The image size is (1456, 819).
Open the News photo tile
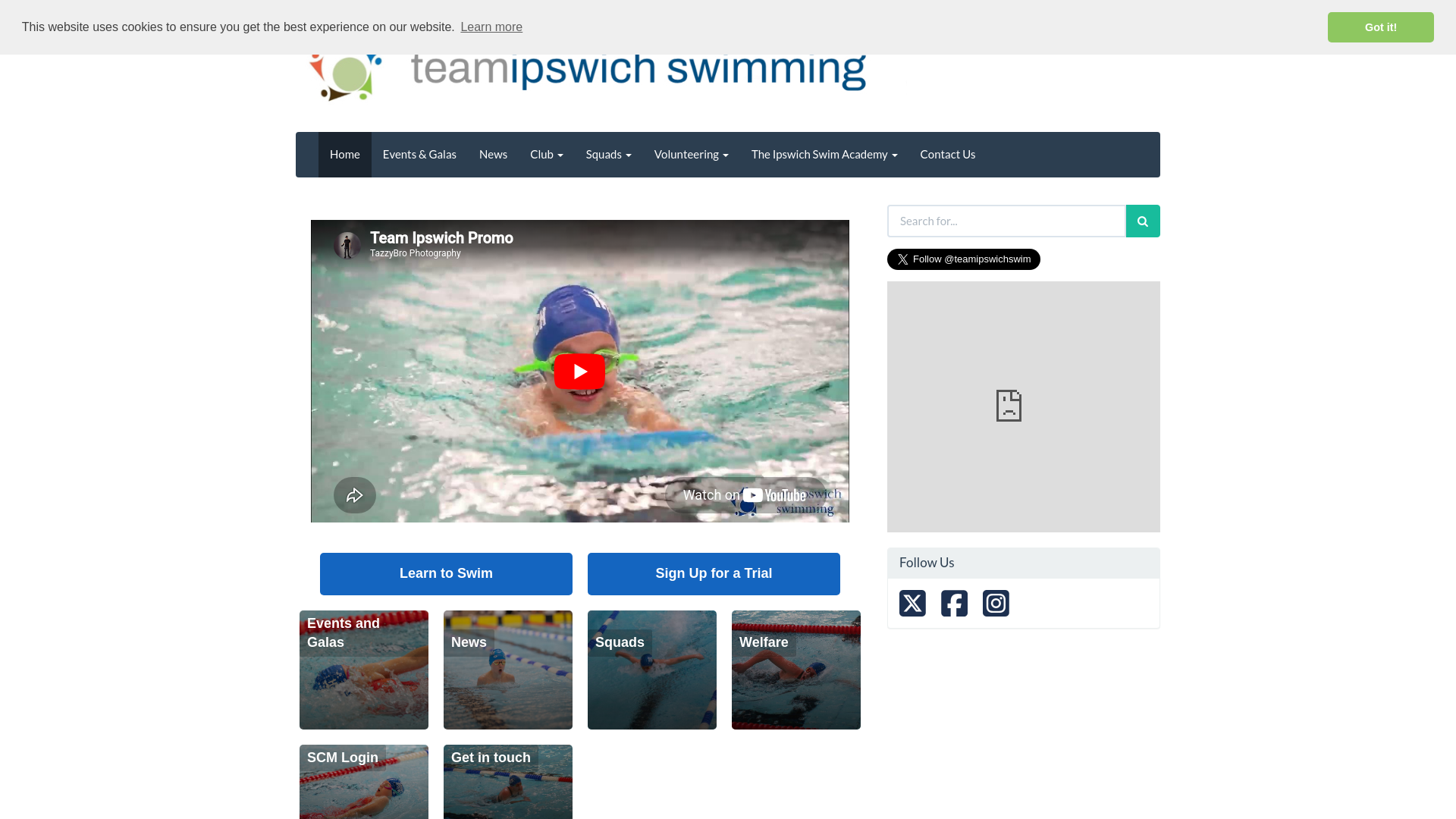click(x=508, y=670)
